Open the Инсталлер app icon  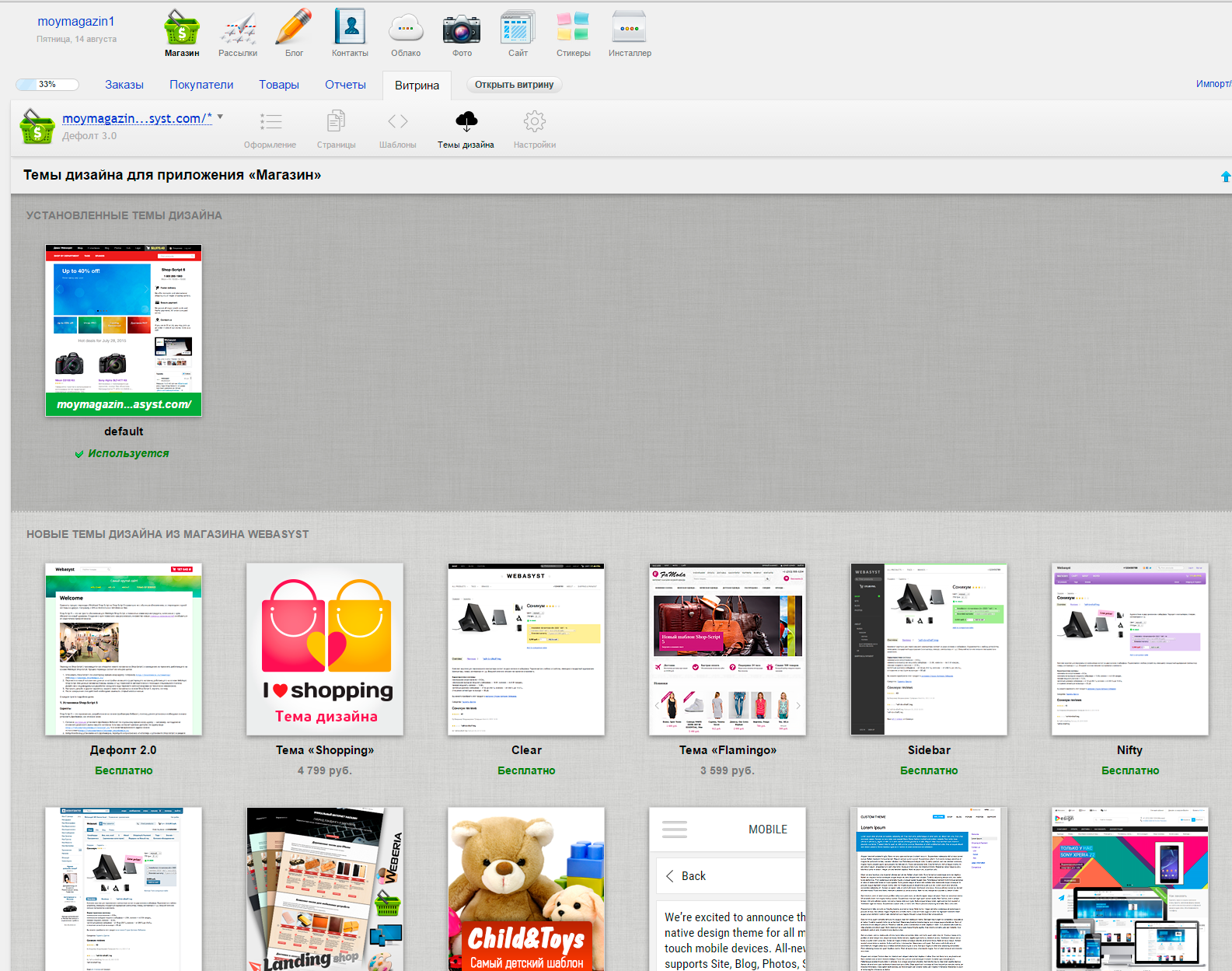(x=630, y=27)
